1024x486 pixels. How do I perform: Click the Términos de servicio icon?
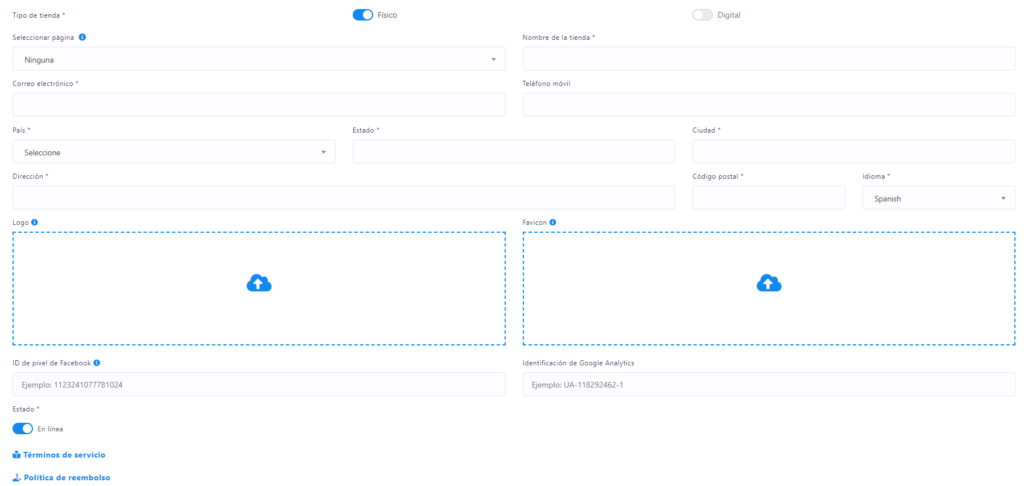point(17,455)
